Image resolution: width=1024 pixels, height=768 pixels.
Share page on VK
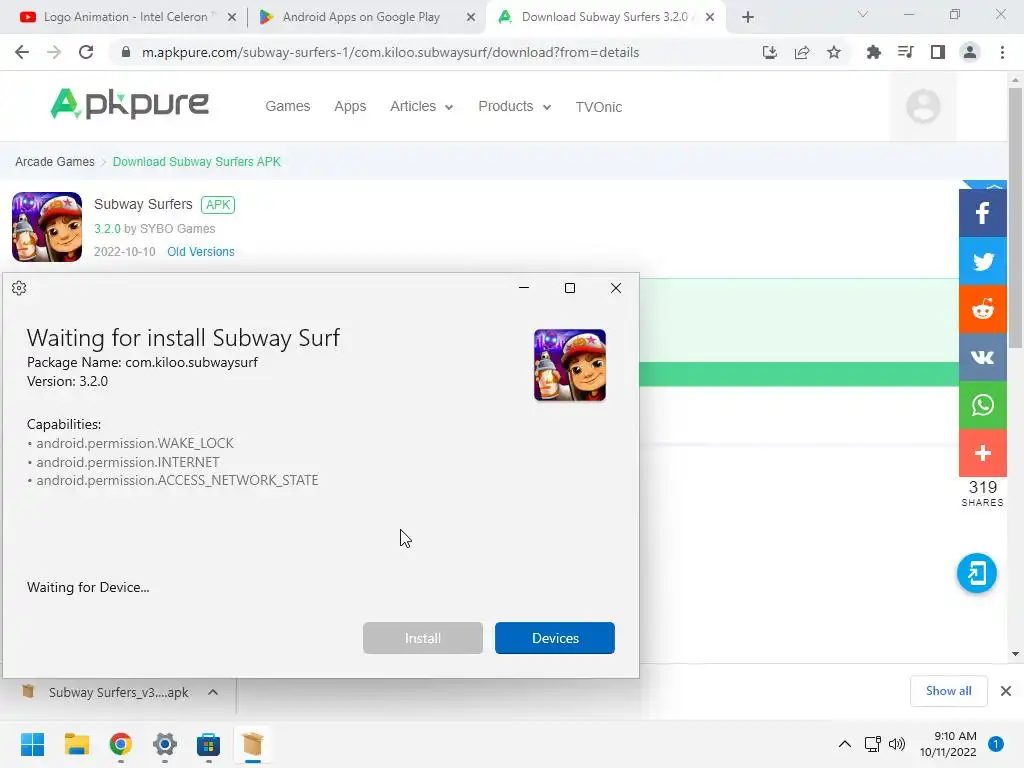[x=982, y=357]
